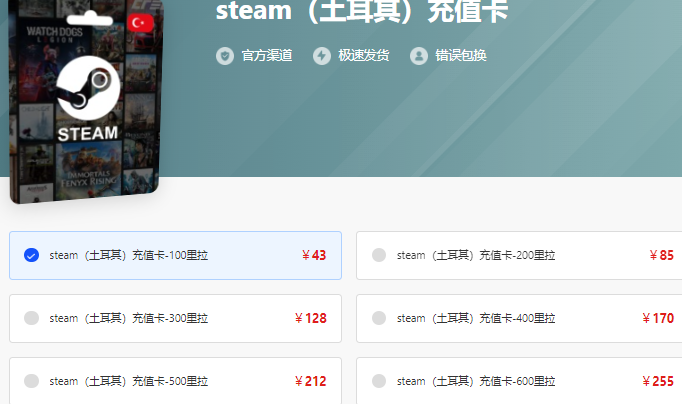Select the 500 lira radio button
The height and width of the screenshot is (404, 682).
[x=31, y=381]
